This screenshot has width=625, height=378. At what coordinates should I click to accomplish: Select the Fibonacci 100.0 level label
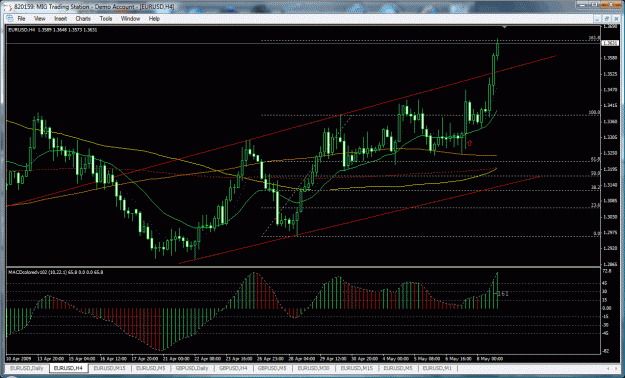pos(594,112)
